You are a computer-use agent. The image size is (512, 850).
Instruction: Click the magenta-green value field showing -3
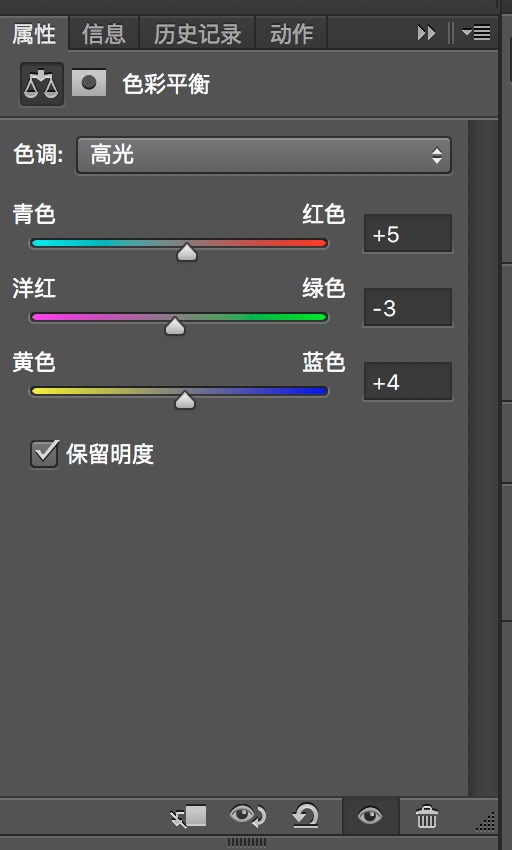coord(407,307)
